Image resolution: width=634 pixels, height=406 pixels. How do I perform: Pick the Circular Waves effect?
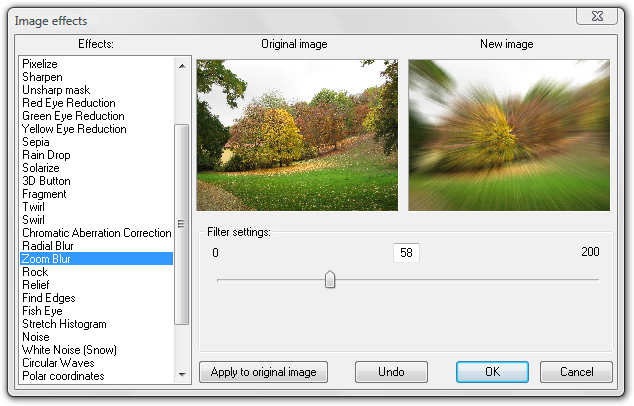(x=96, y=363)
